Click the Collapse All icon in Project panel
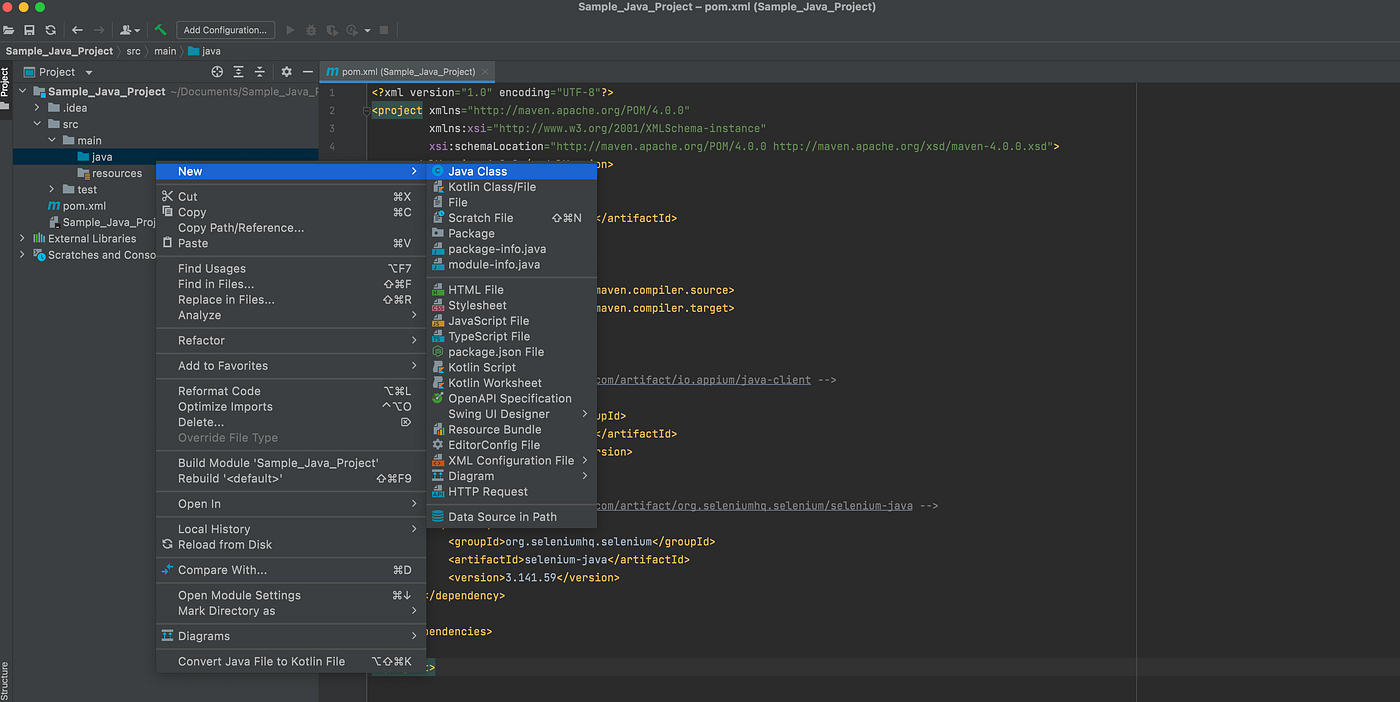1400x702 pixels. tap(260, 72)
